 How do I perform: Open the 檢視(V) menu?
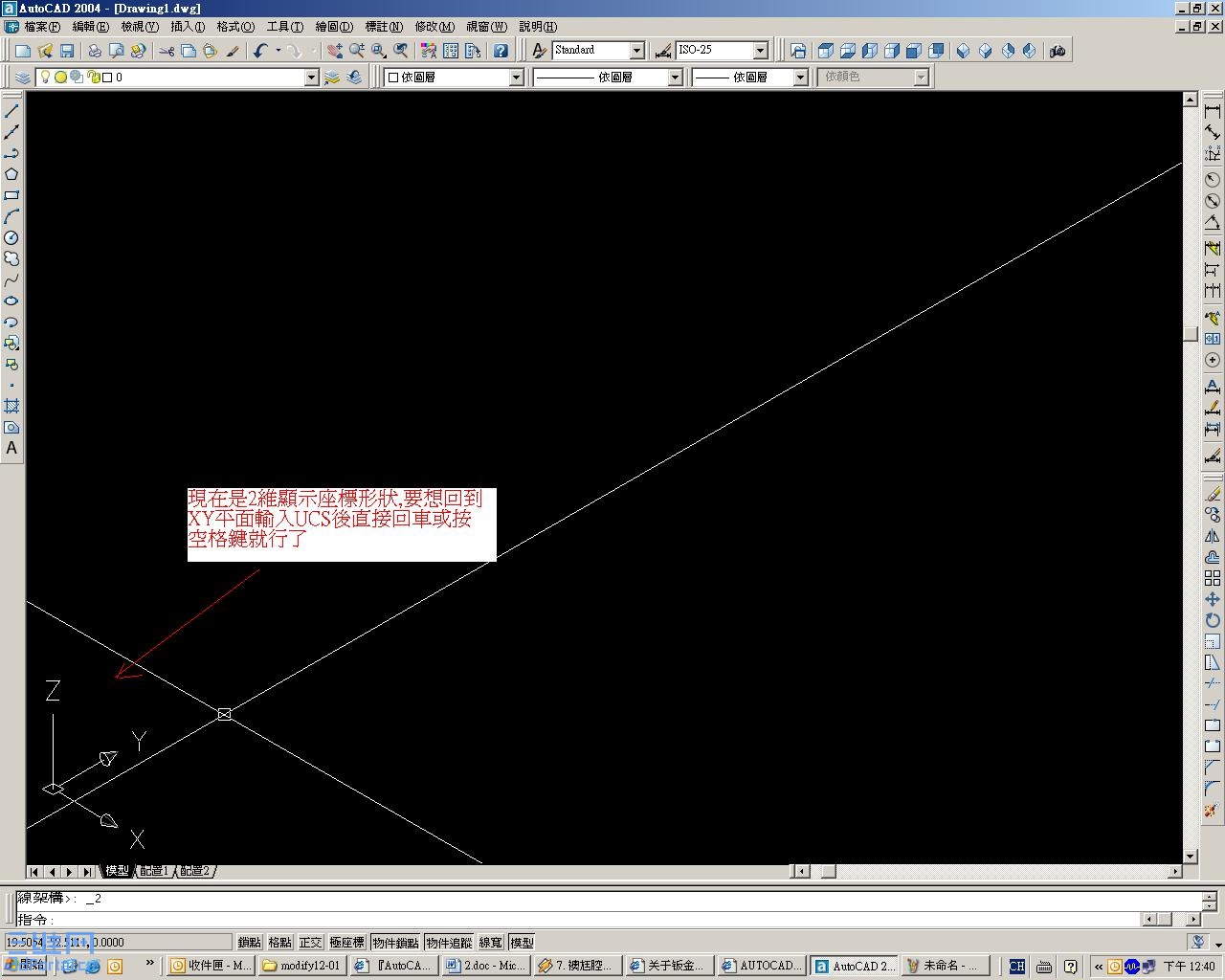click(x=140, y=27)
